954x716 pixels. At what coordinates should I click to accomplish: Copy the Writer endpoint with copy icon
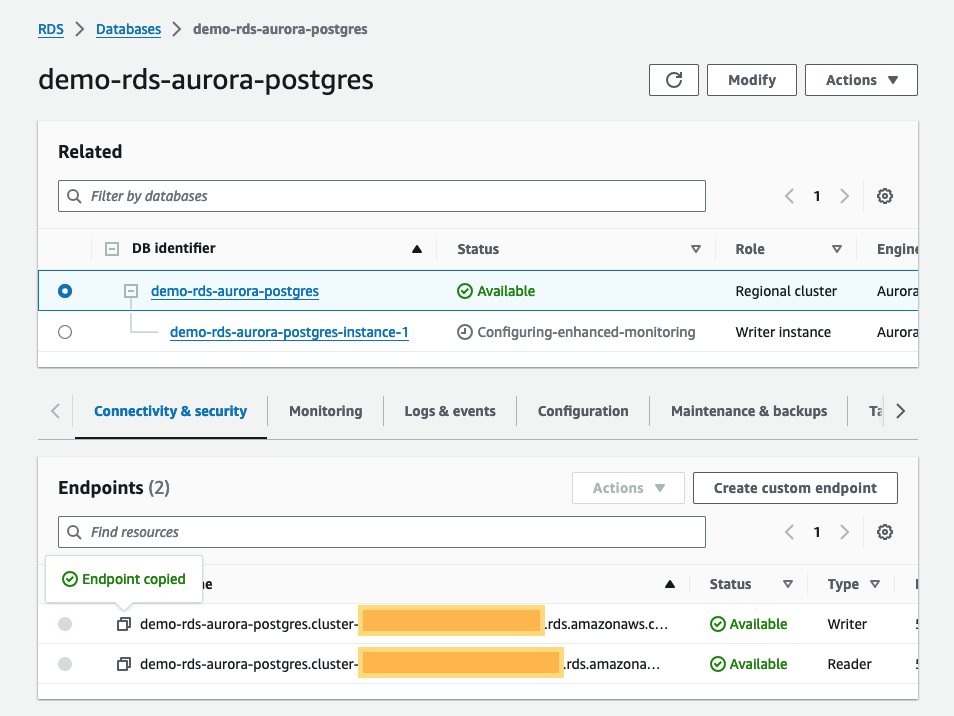coord(124,624)
